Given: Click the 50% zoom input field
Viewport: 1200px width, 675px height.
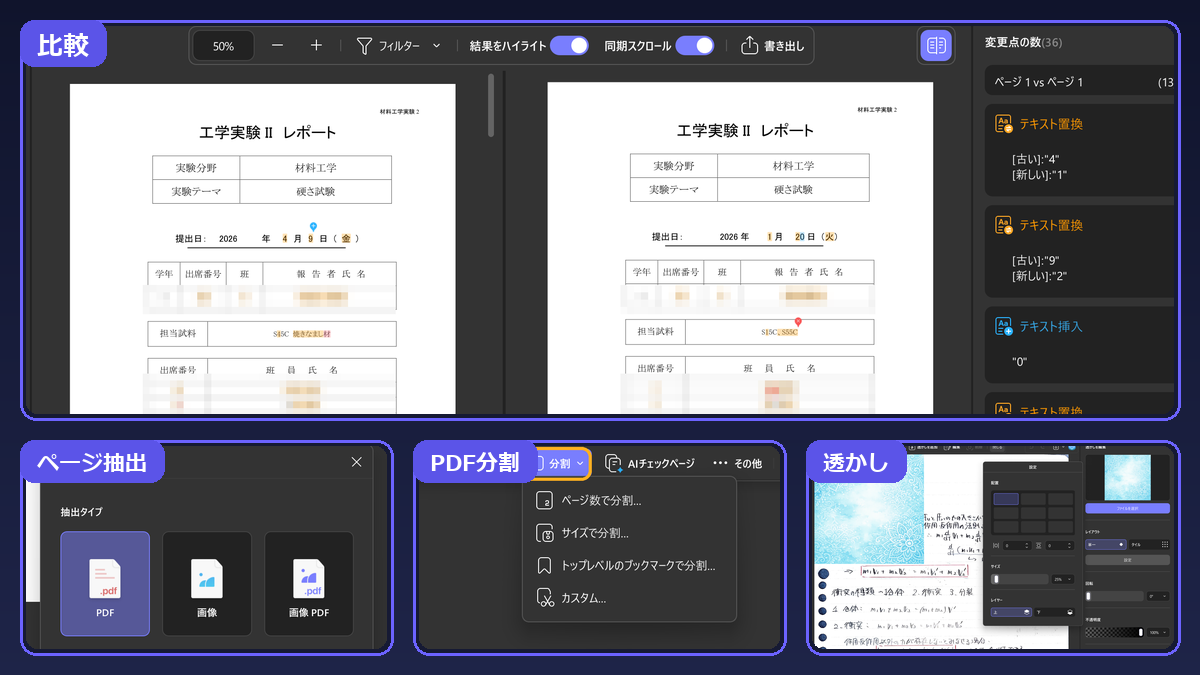Looking at the screenshot, I should [x=223, y=46].
